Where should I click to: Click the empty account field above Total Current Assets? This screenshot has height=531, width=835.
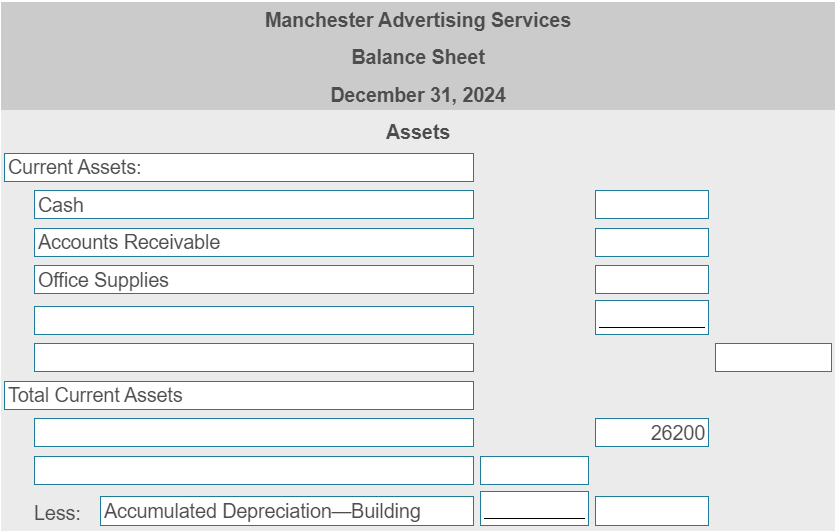click(253, 357)
